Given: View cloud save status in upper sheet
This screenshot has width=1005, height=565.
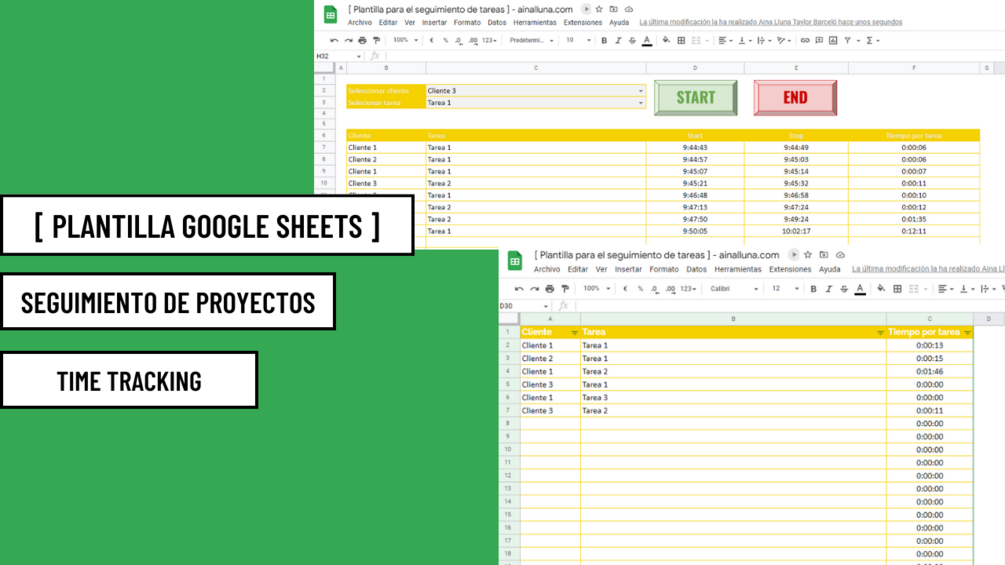Looking at the screenshot, I should (629, 9).
